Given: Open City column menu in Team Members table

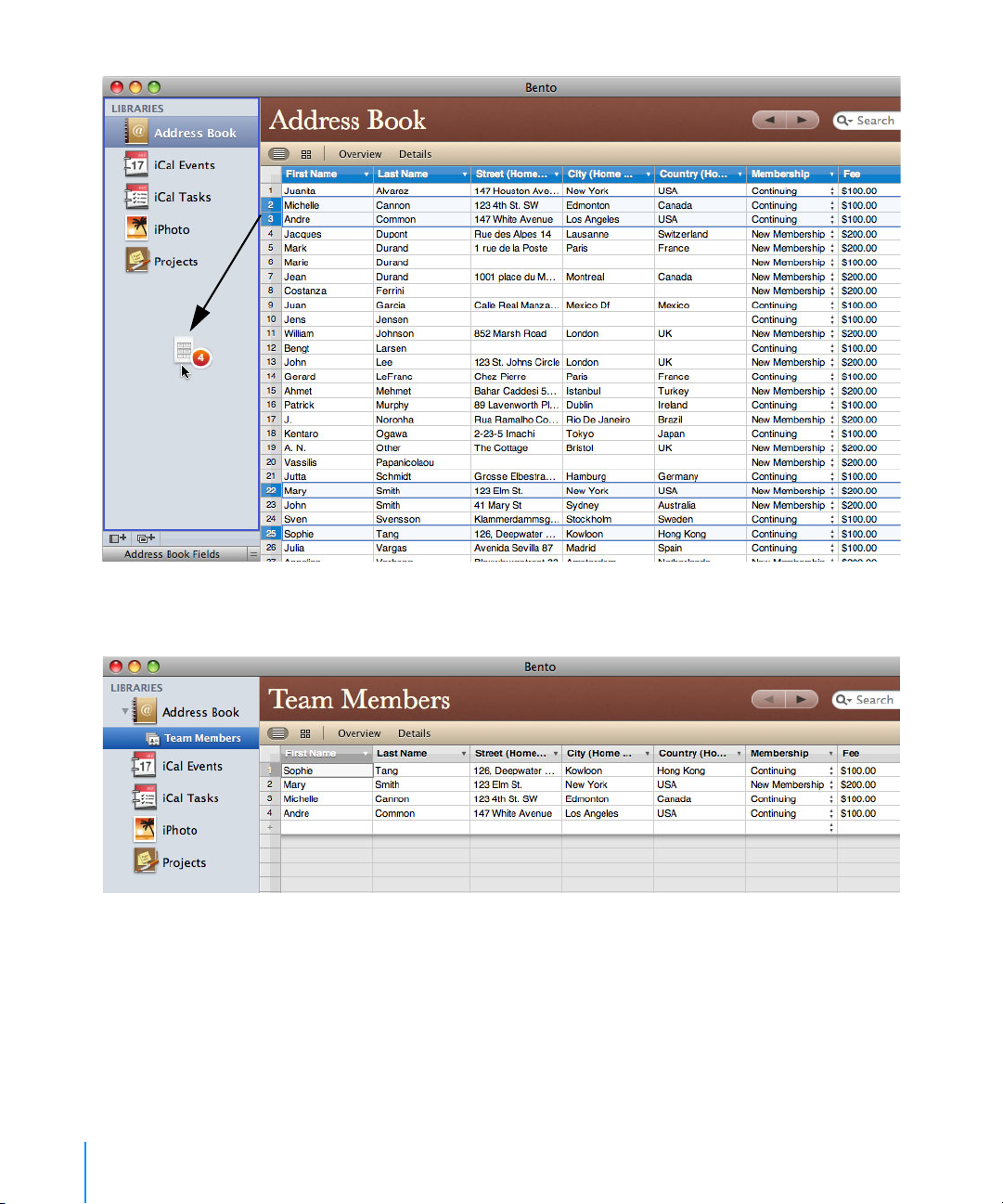Looking at the screenshot, I should [x=647, y=754].
